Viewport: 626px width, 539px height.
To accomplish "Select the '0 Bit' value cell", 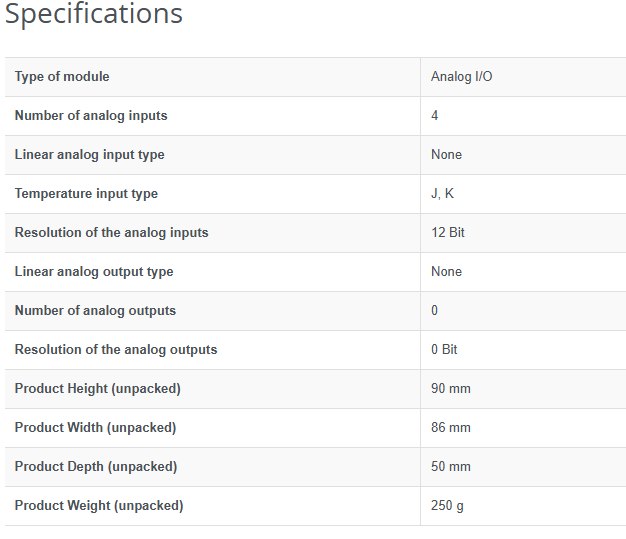I will (x=445, y=350).
